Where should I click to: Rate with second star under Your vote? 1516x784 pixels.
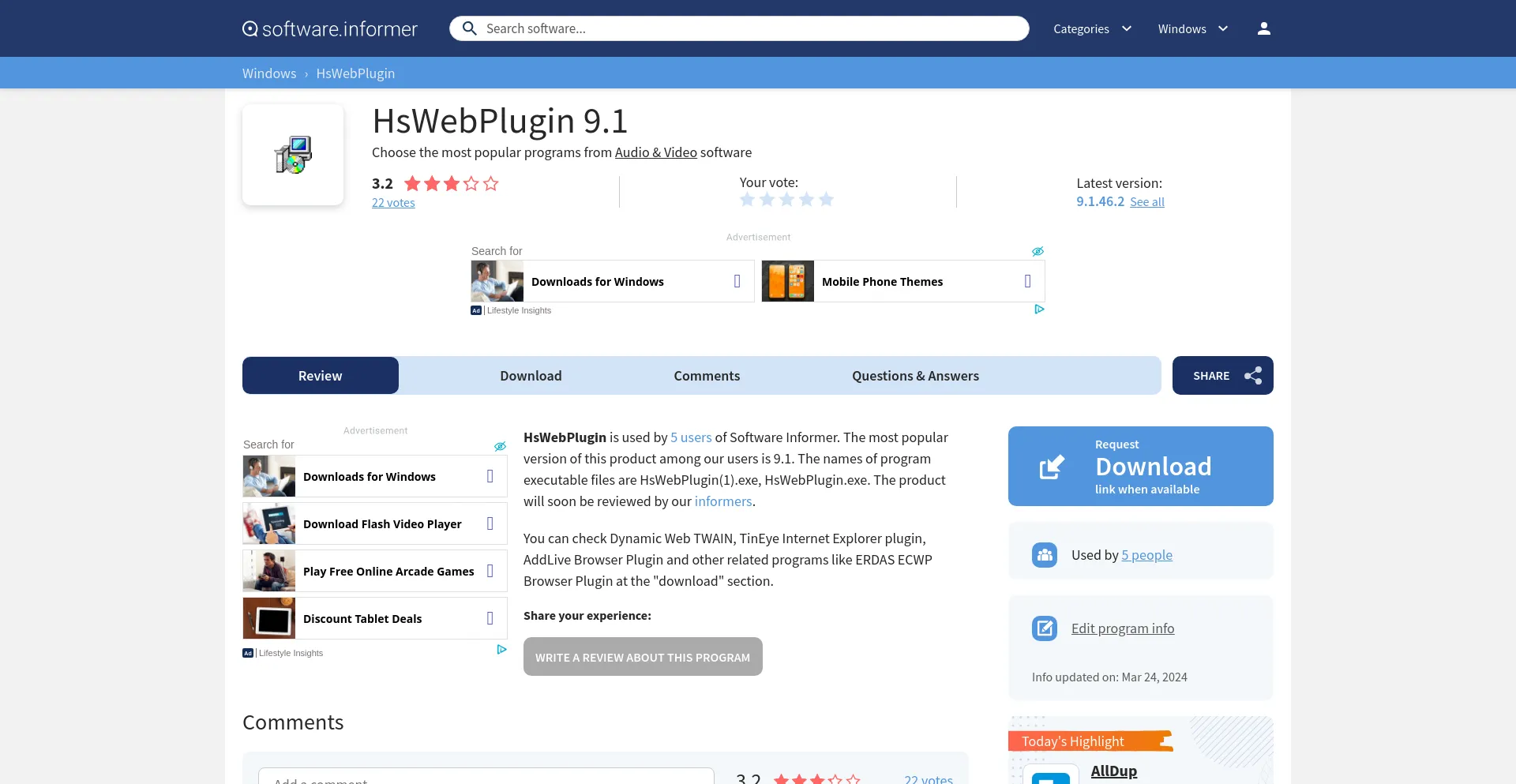pyautogui.click(x=767, y=200)
